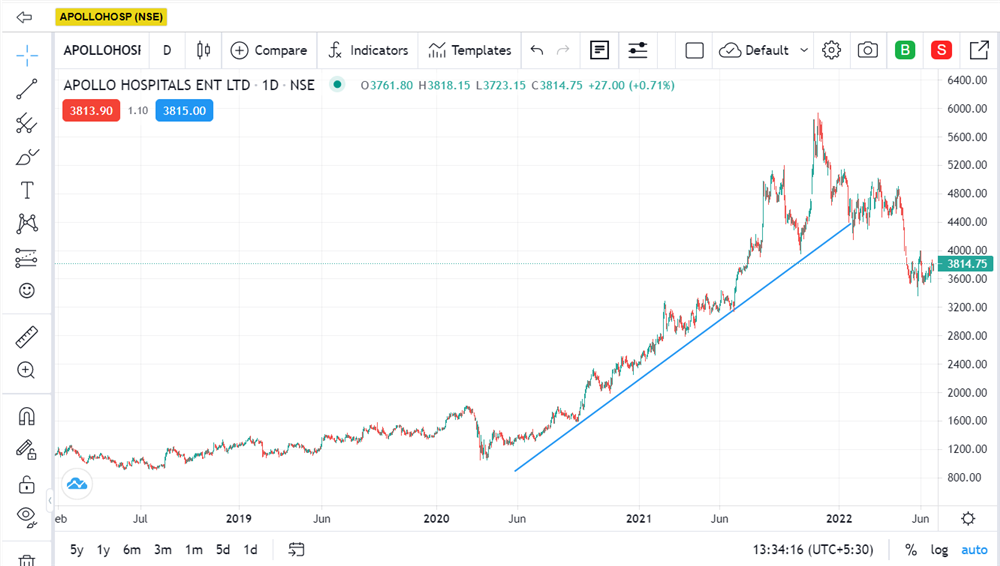Image resolution: width=1000 pixels, height=566 pixels.
Task: Click the blue 3815.00 buy price box
Action: (184, 111)
